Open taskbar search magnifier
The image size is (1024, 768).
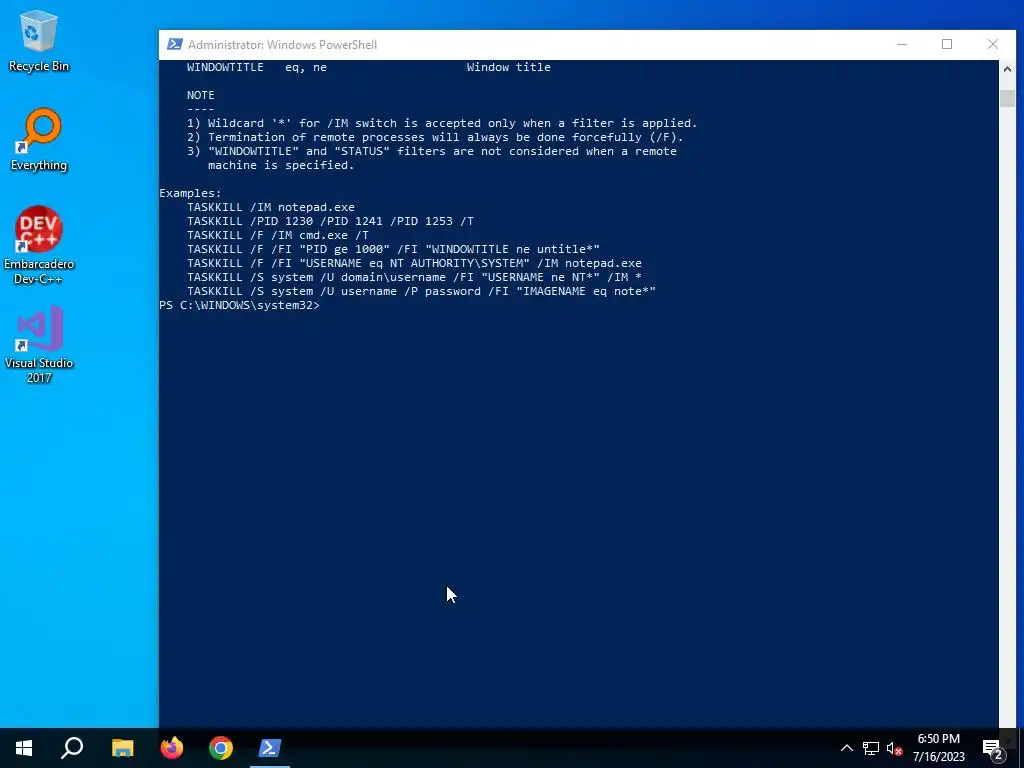[x=72, y=748]
